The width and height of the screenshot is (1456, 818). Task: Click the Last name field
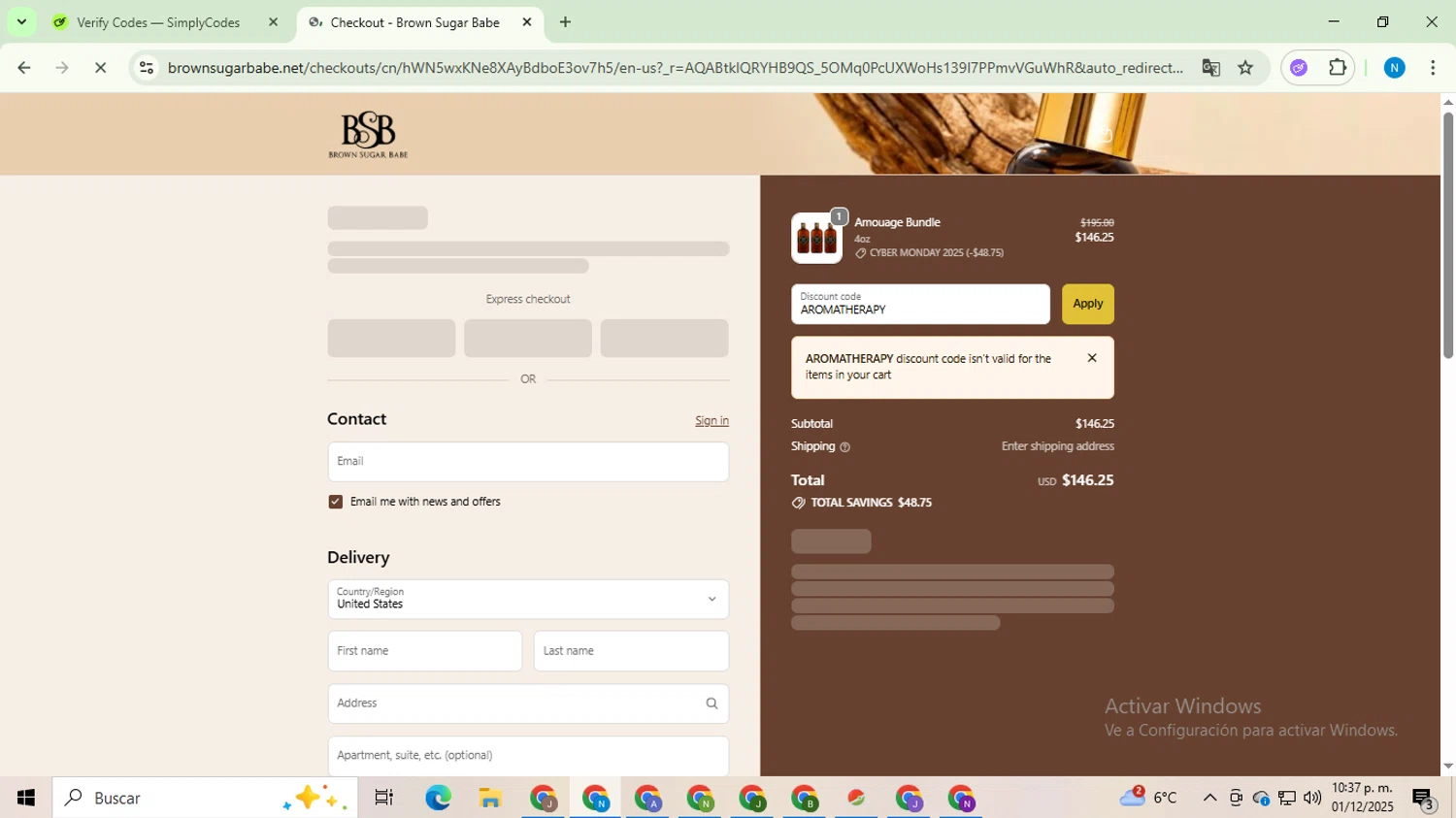point(631,651)
